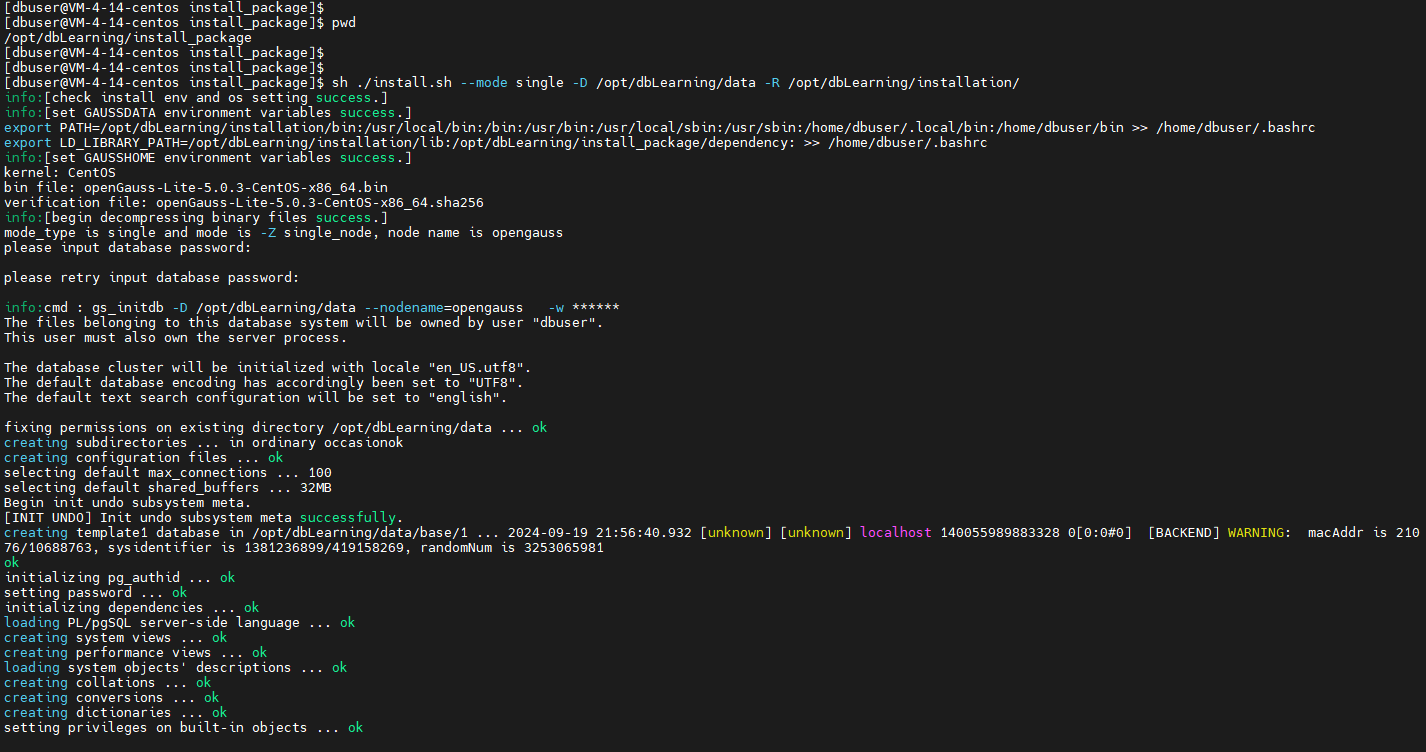This screenshot has height=752, width=1426.
Task: Click 'begin decompressing binary files success' line
Action: pos(196,217)
